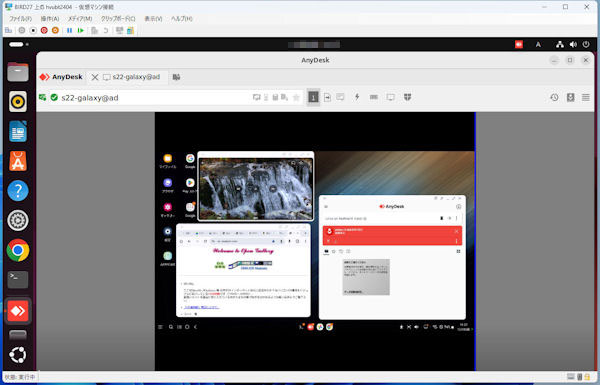The width and height of the screenshot is (600, 385).
Task: Click the gray Start VM toolbar icon
Action: pyautogui.click(x=22, y=30)
